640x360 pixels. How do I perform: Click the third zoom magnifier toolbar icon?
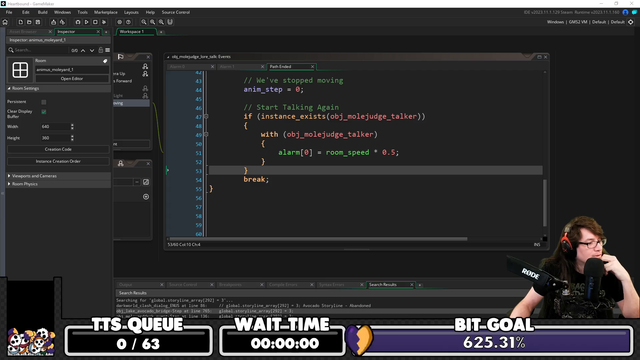coord(161,22)
